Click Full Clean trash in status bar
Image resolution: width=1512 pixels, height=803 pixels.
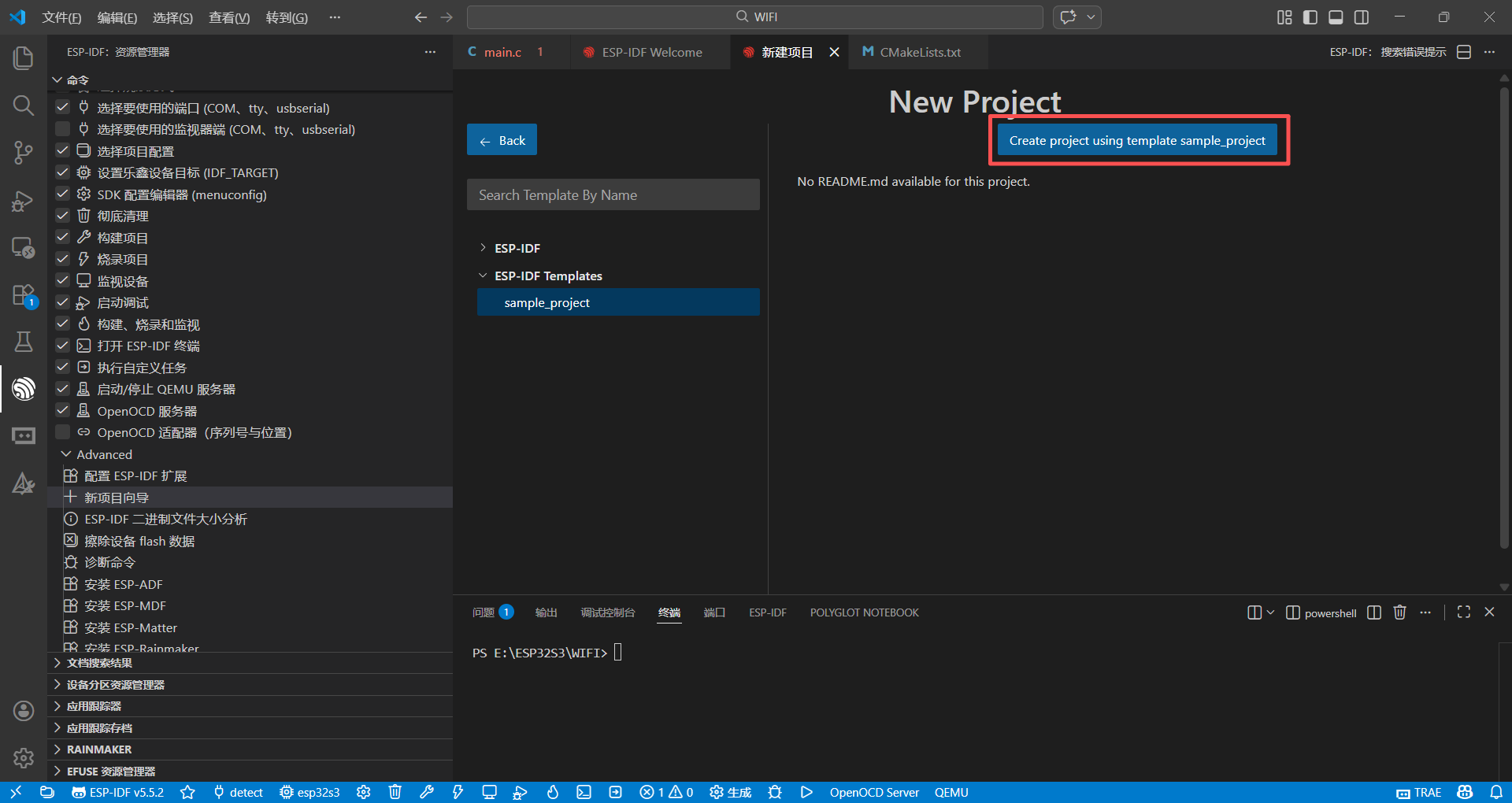(395, 792)
